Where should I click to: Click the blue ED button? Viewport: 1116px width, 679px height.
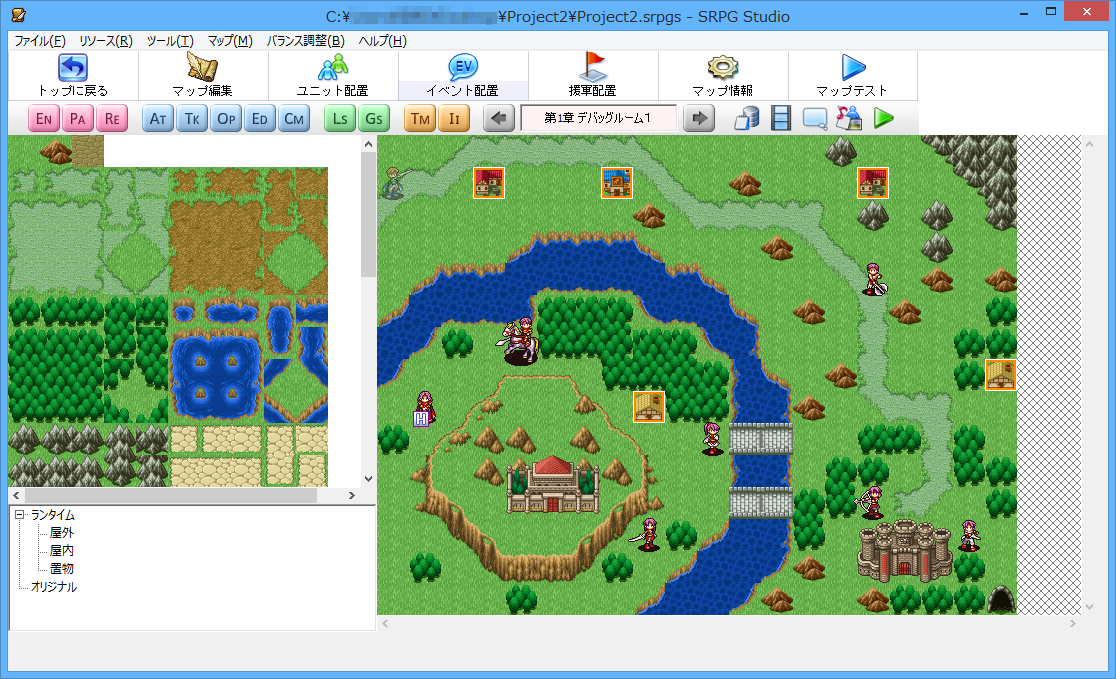click(x=260, y=118)
